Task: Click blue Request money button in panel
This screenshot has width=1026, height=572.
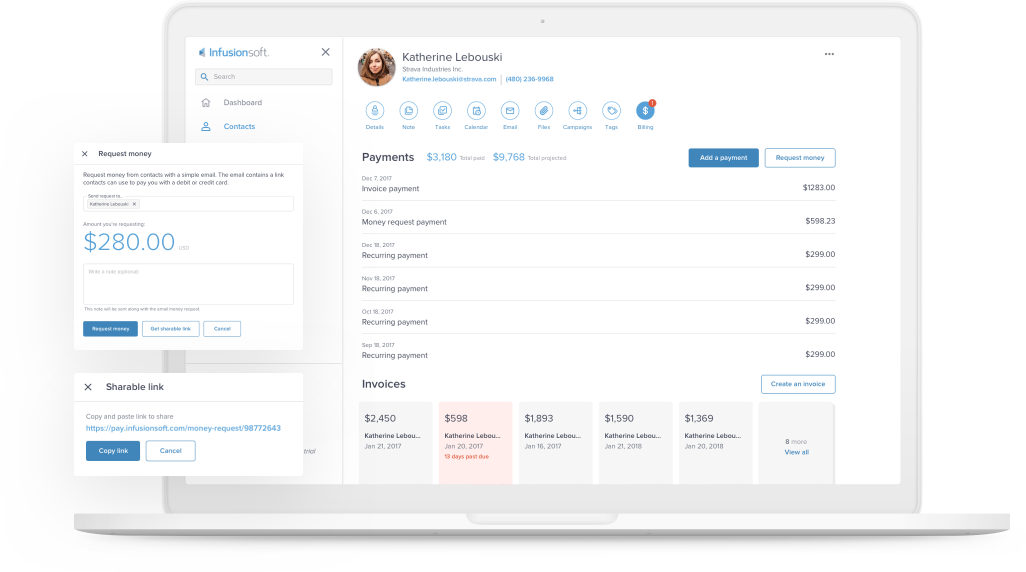Action: click(x=111, y=329)
